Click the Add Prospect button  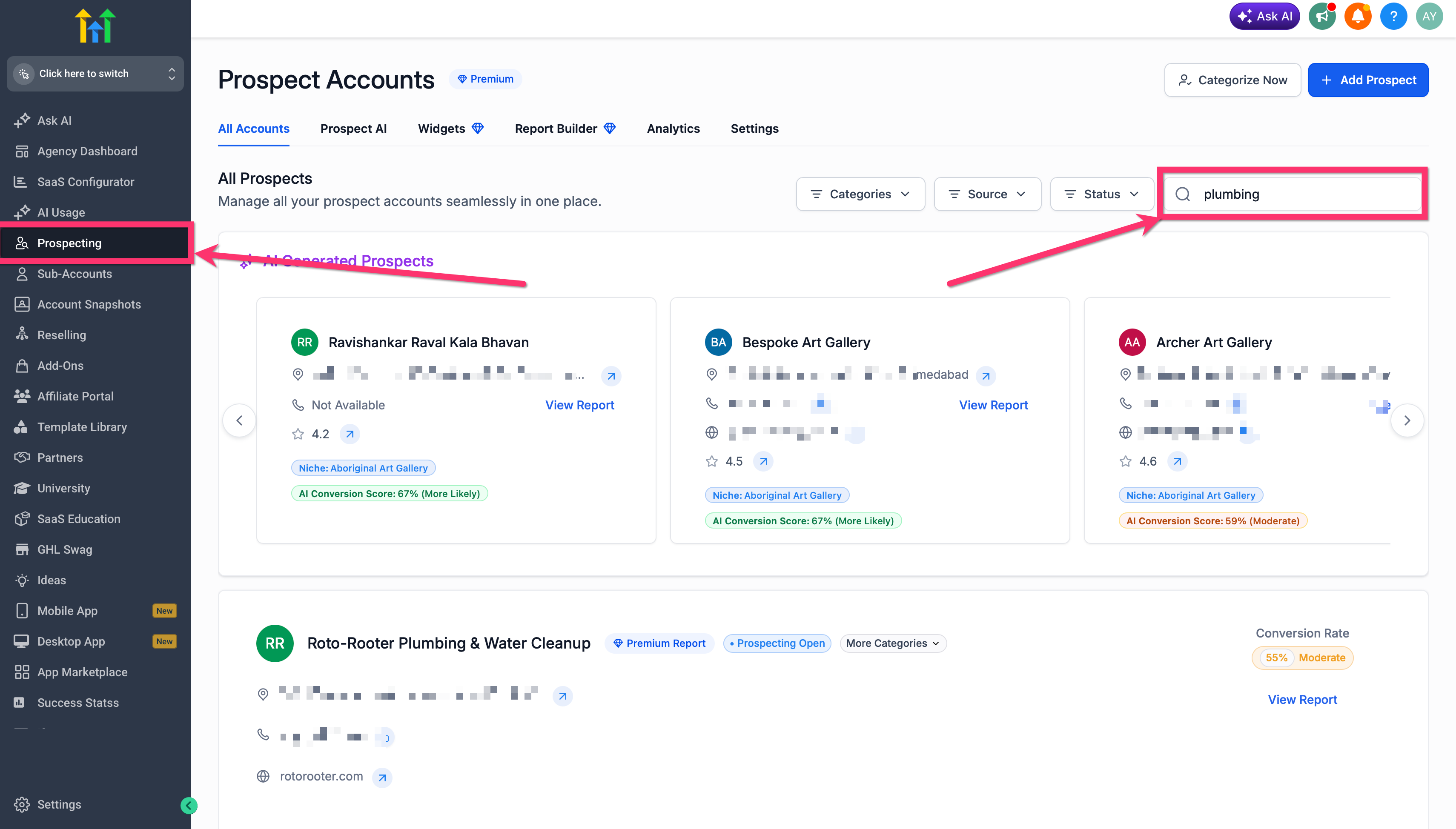click(1368, 80)
